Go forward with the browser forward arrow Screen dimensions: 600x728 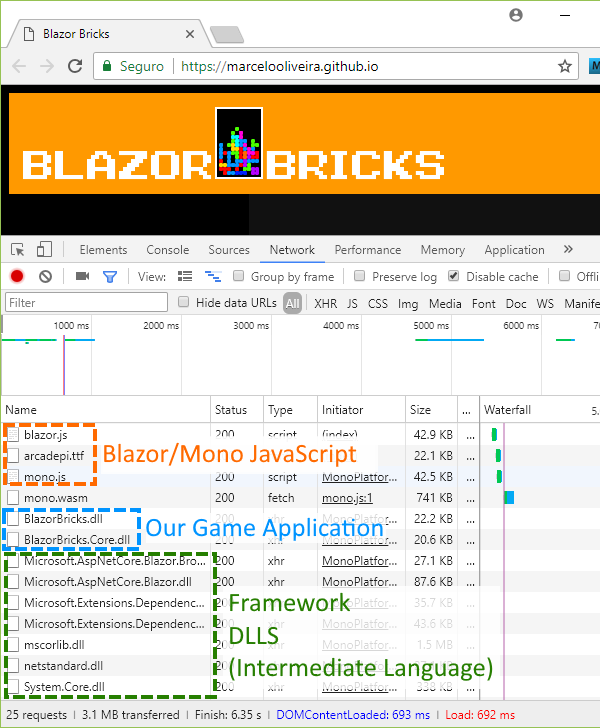47,66
